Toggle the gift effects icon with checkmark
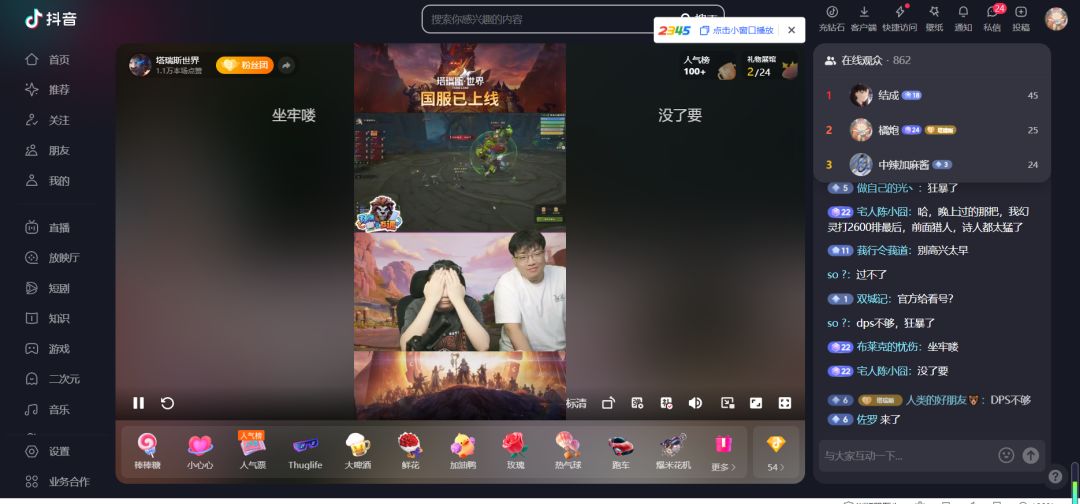 pos(666,403)
